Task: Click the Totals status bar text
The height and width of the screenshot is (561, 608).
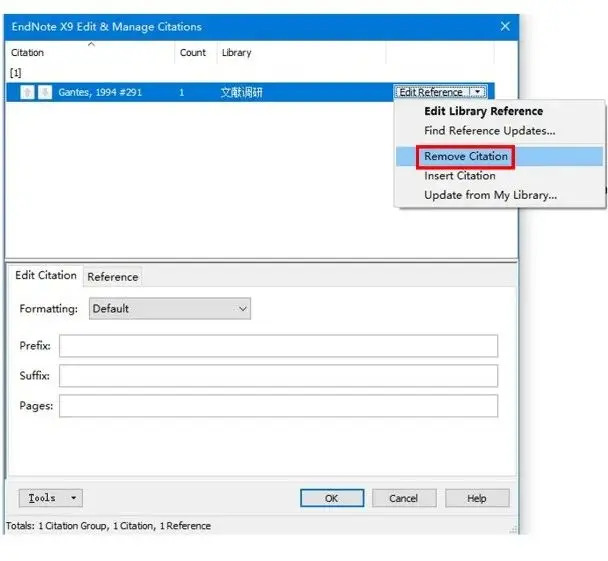Action: point(109,526)
